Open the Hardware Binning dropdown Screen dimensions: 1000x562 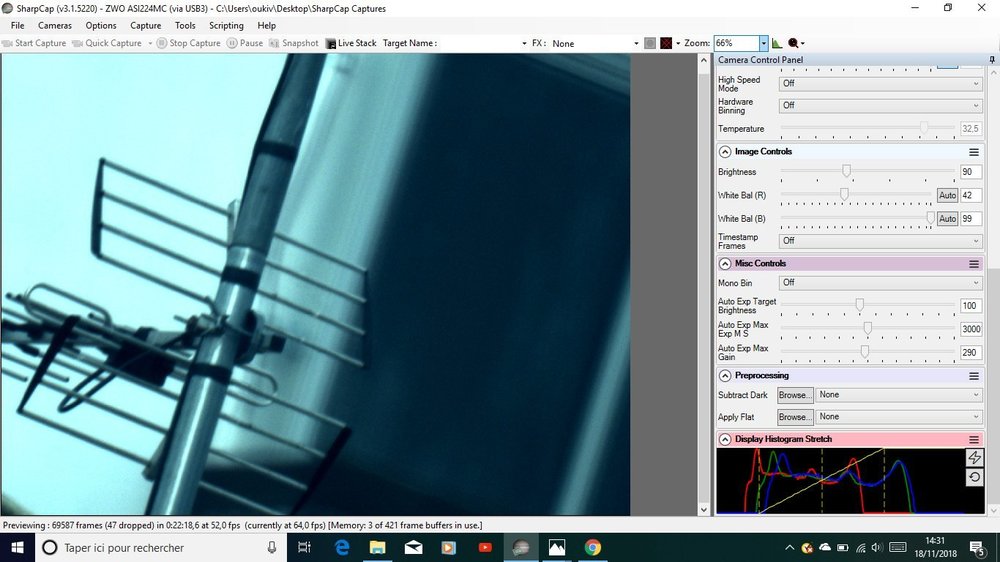pyautogui.click(x=880, y=105)
